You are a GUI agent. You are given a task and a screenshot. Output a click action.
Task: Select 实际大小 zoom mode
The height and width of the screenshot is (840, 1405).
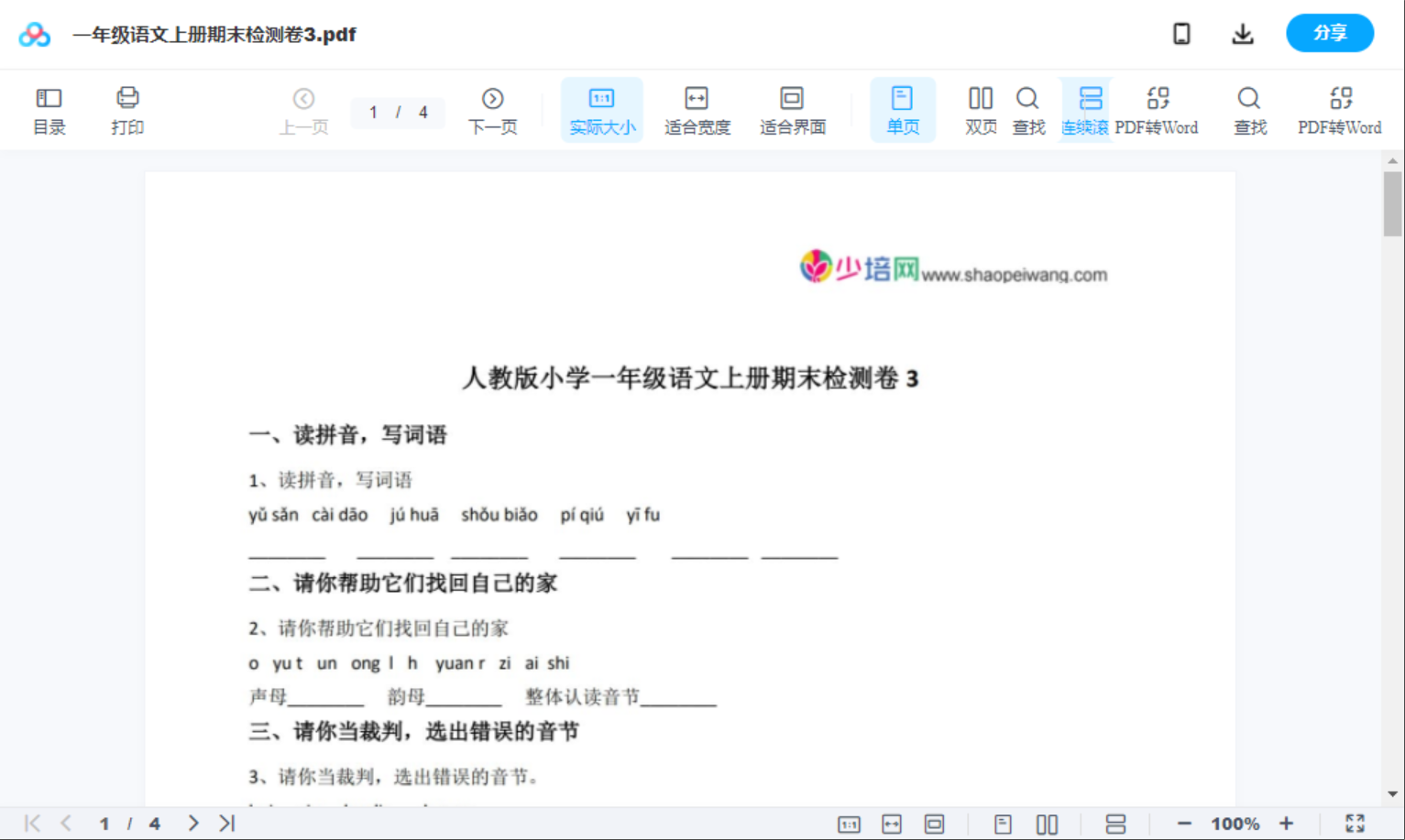601,109
